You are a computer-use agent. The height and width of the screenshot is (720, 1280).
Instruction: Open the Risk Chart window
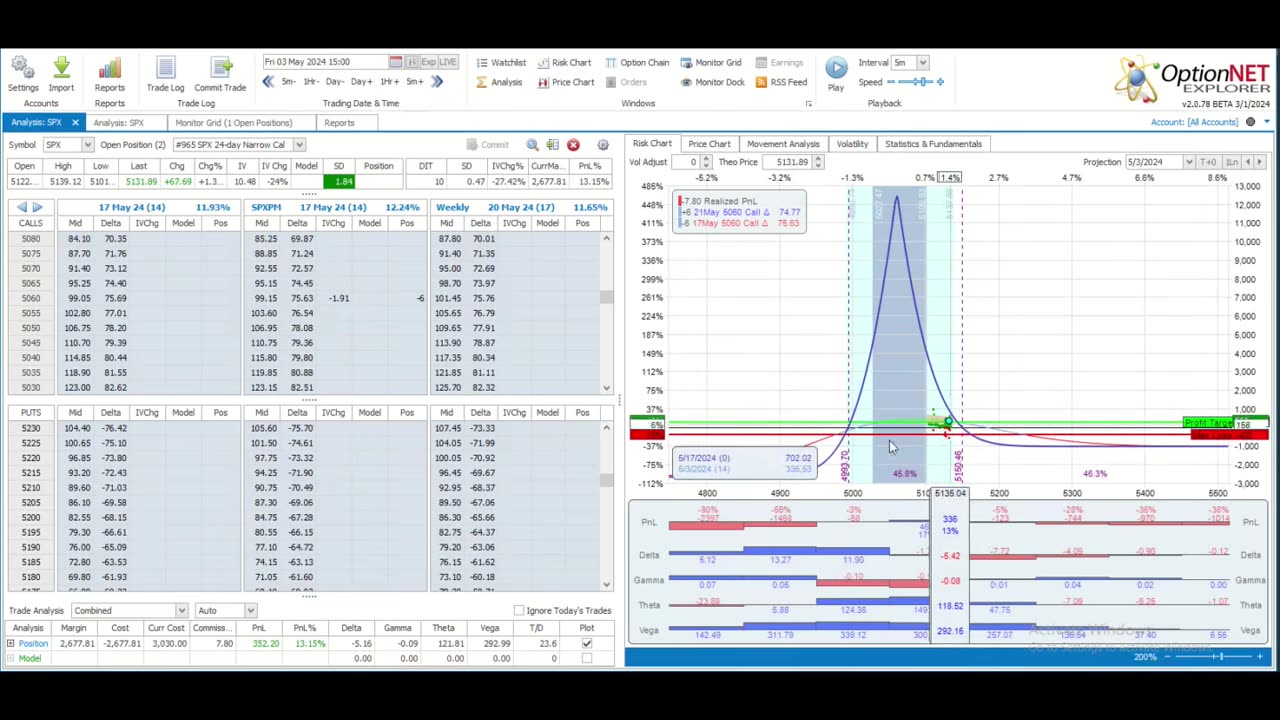564,63
